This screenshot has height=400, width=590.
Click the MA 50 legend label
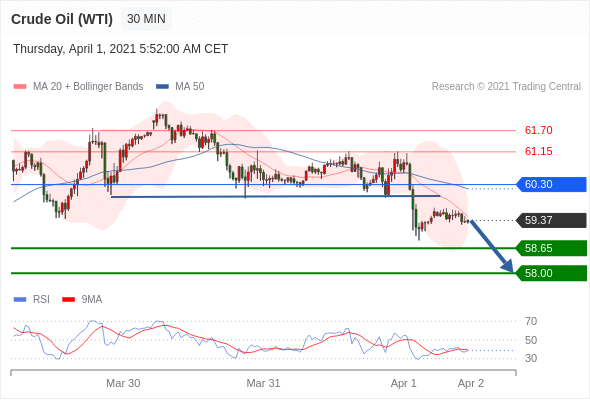(x=190, y=87)
